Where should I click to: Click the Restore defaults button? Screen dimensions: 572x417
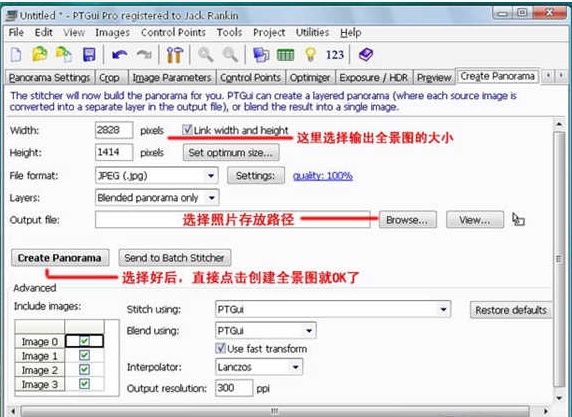[x=511, y=310]
